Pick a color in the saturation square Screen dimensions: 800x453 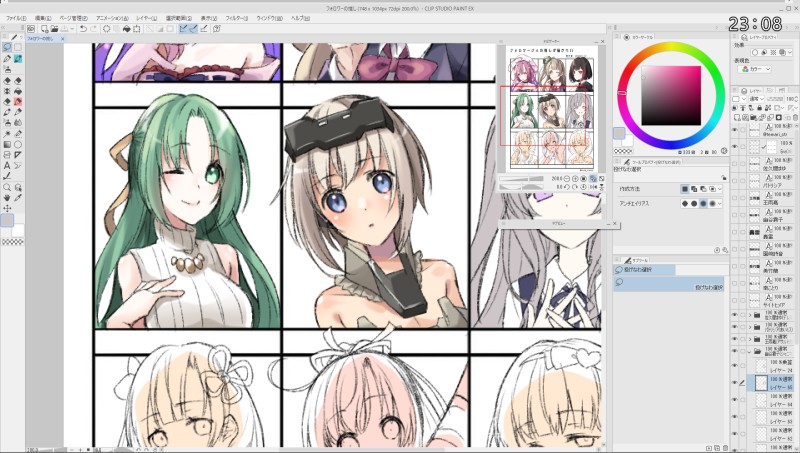pyautogui.click(x=671, y=95)
